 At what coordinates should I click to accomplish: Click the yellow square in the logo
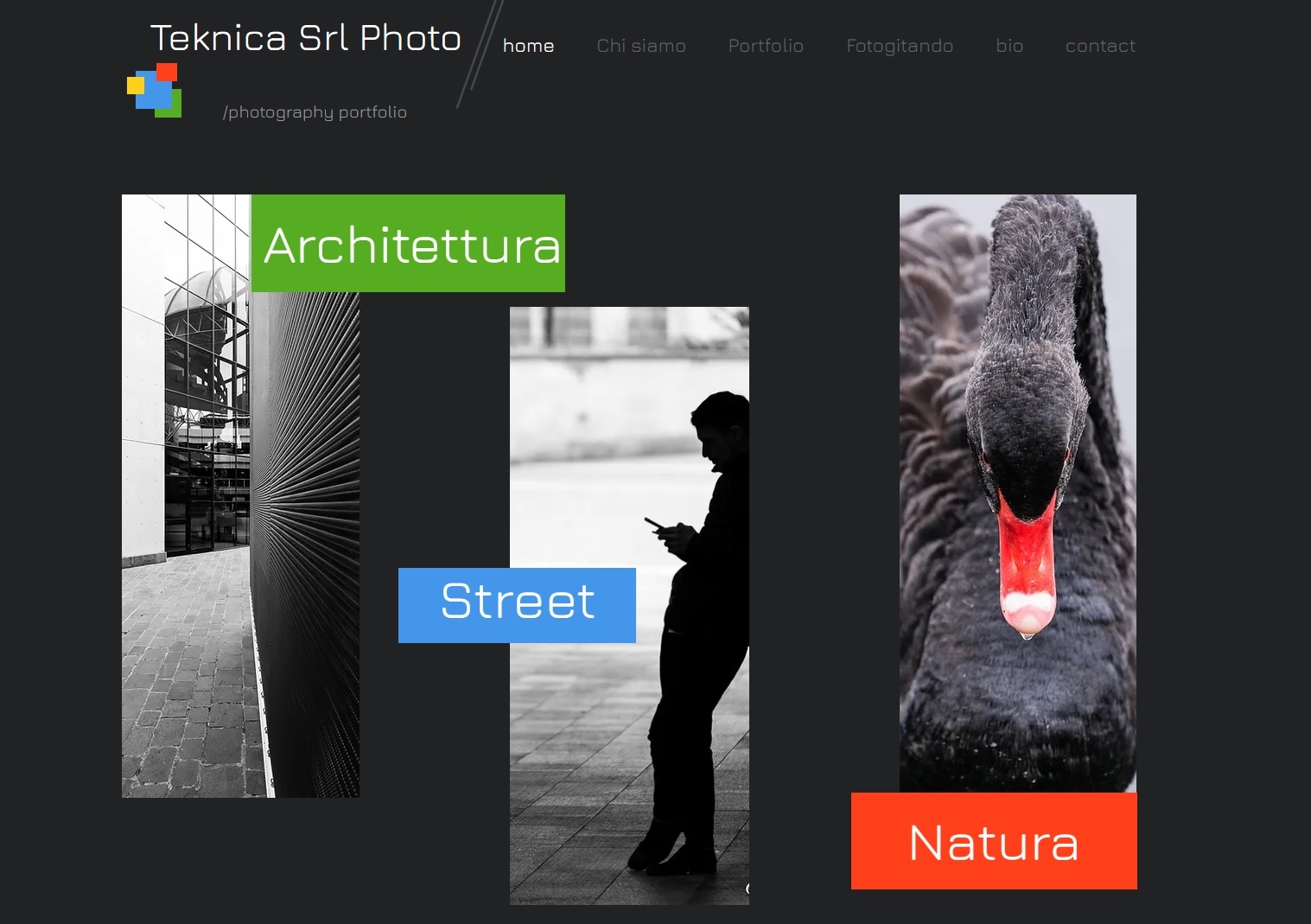tap(134, 86)
